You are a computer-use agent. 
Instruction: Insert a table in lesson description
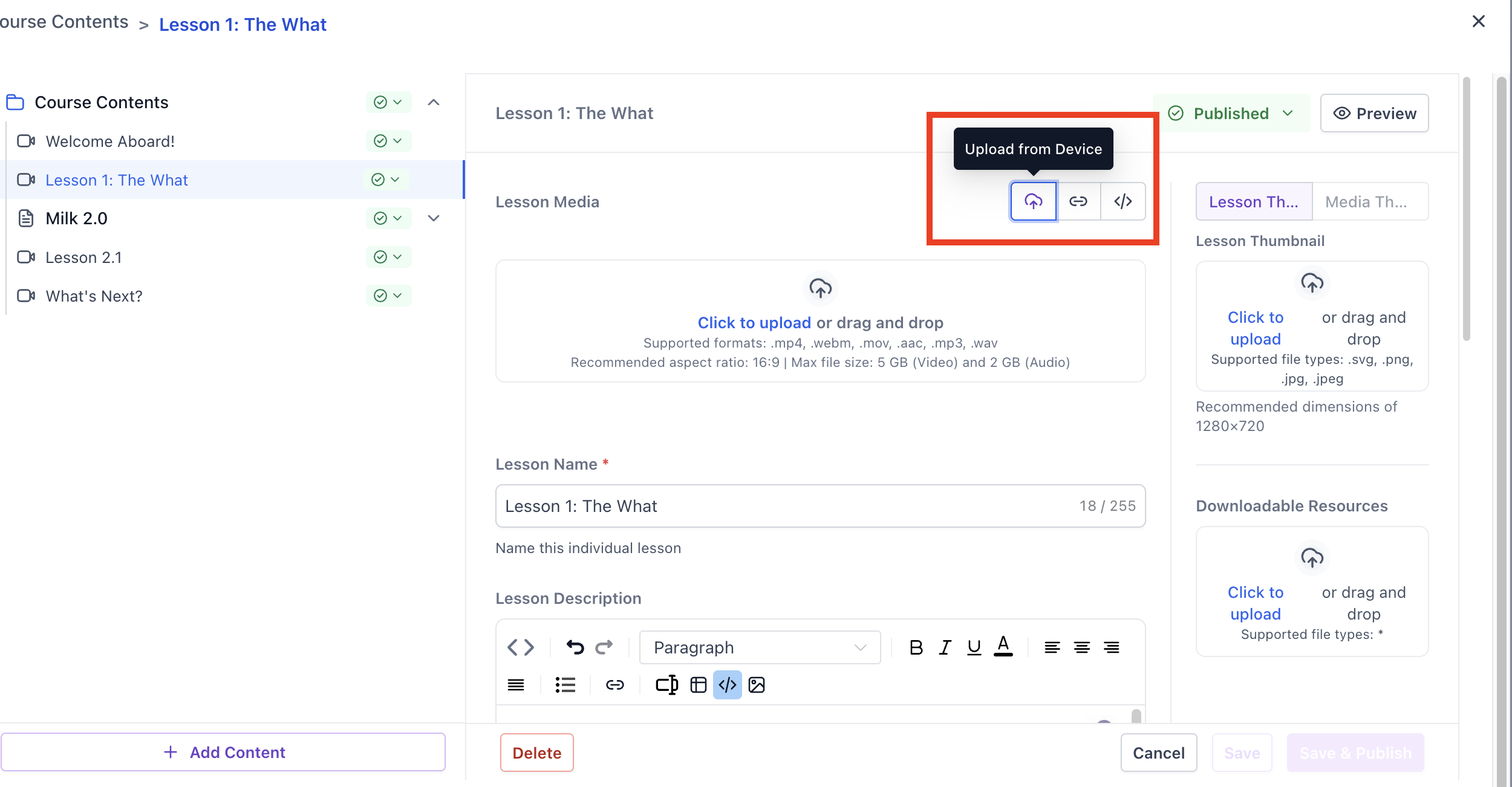pos(698,685)
